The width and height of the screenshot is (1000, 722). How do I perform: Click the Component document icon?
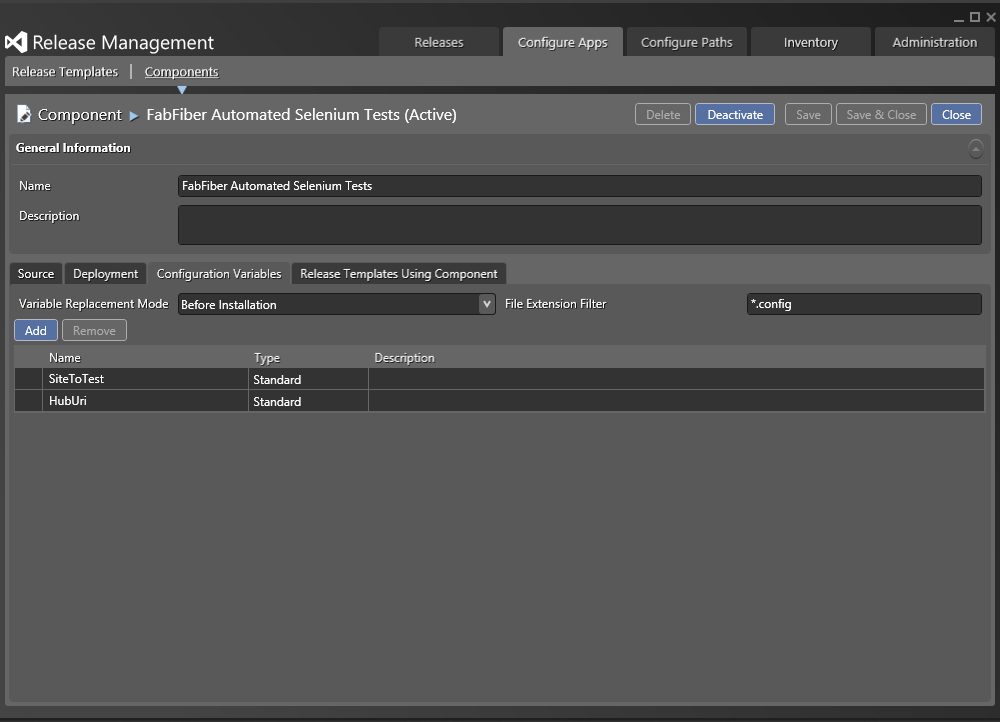(24, 114)
